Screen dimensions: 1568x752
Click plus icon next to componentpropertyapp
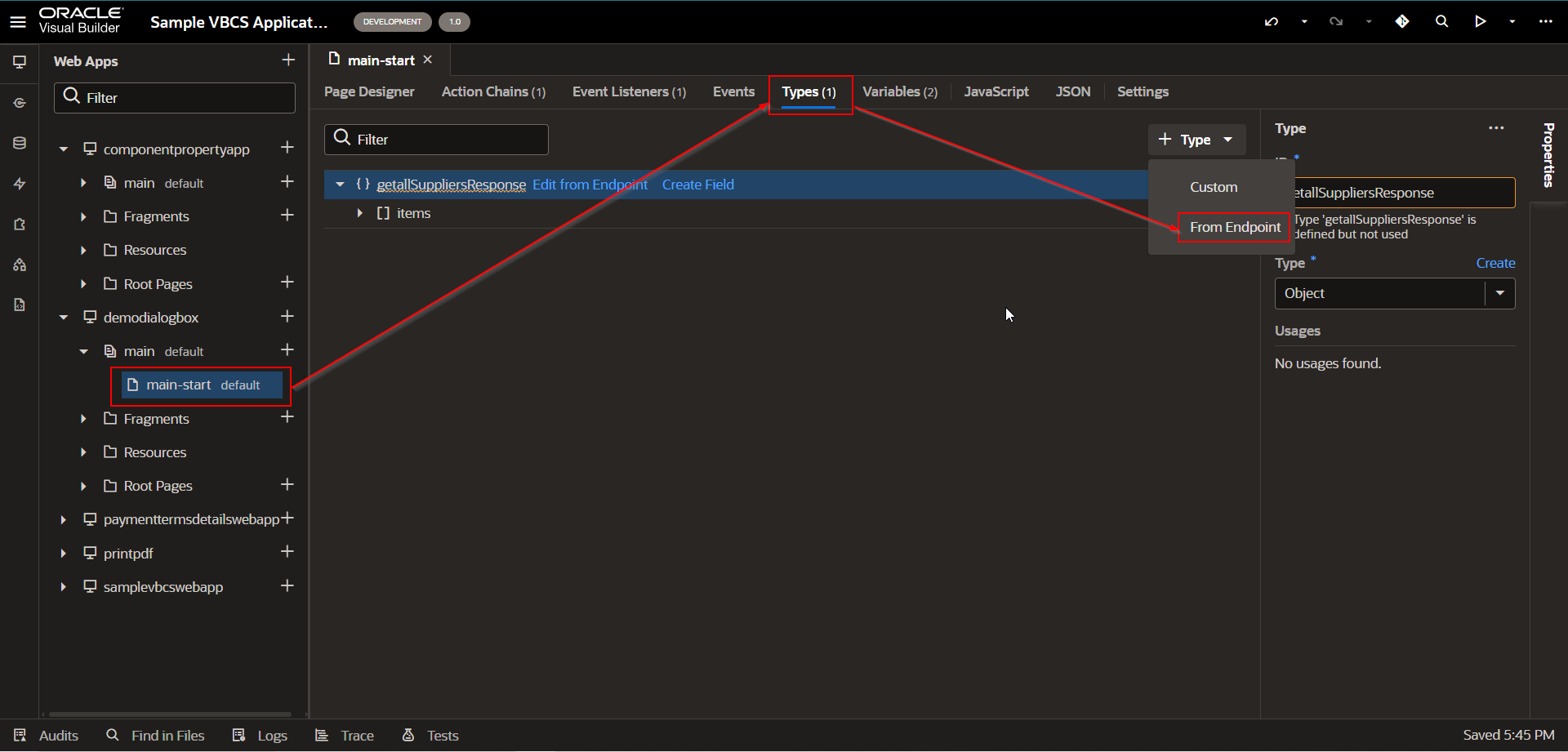tap(287, 148)
